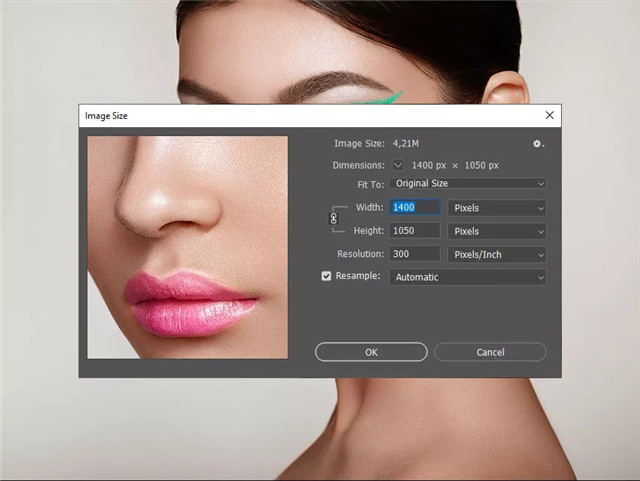Click the Image Size dialog title bar
The image size is (640, 481).
pos(300,116)
